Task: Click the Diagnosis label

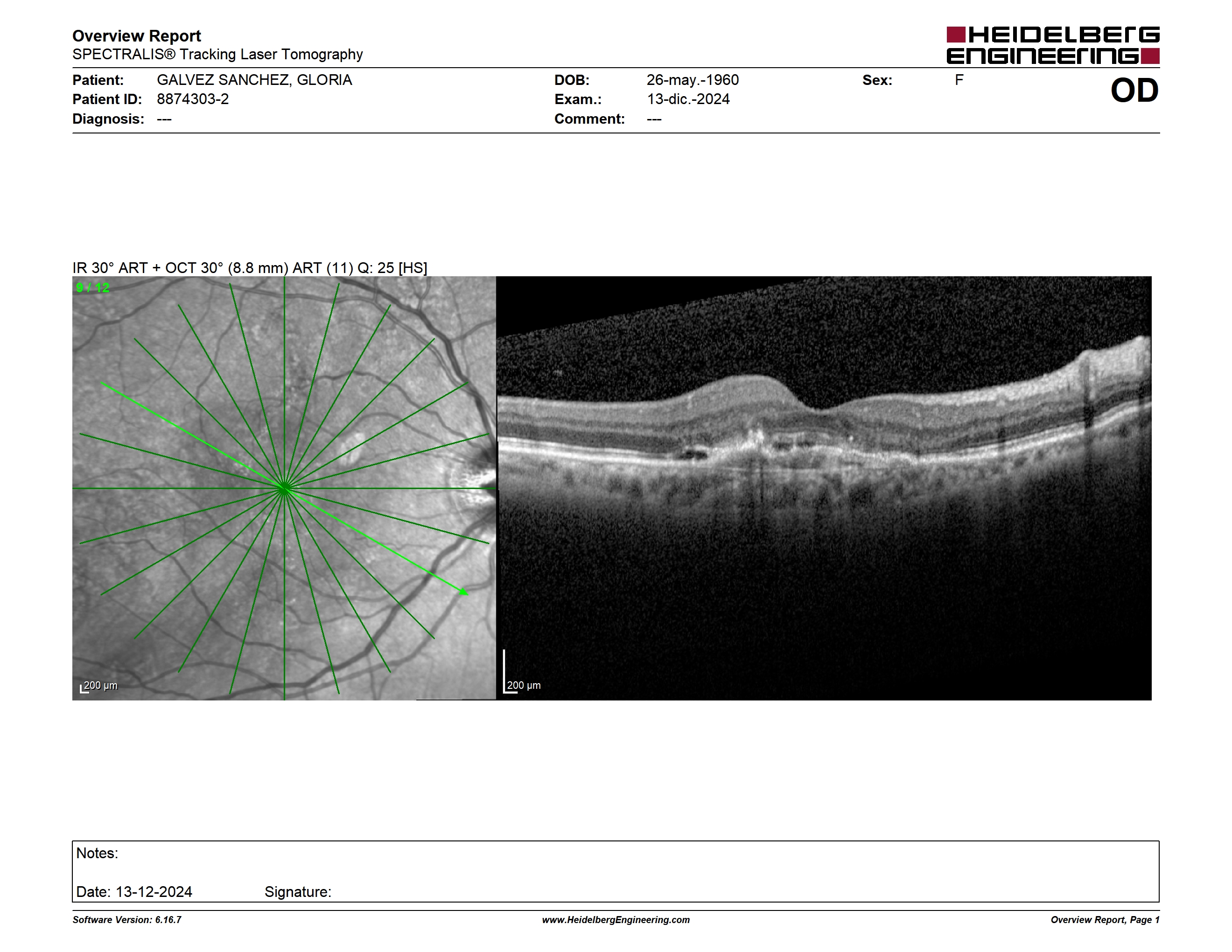Action: point(108,119)
